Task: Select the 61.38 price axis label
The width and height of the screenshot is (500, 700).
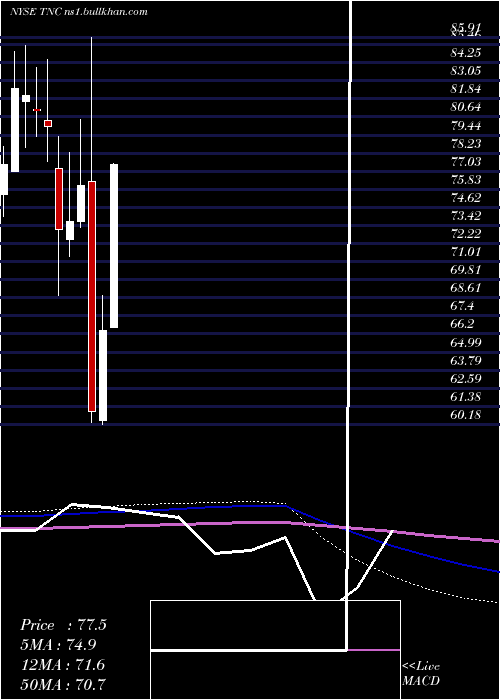Action: tap(466, 396)
